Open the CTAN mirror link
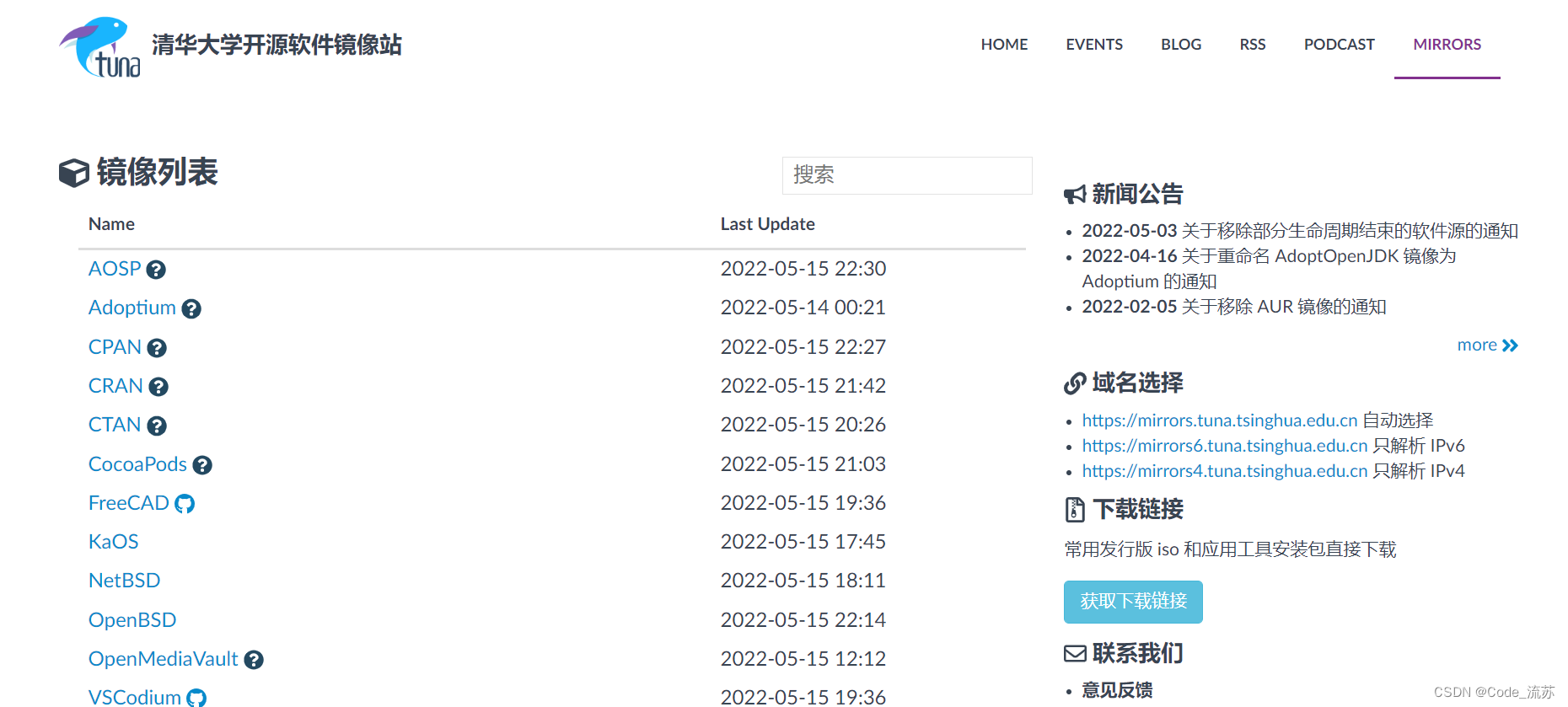 coord(115,425)
